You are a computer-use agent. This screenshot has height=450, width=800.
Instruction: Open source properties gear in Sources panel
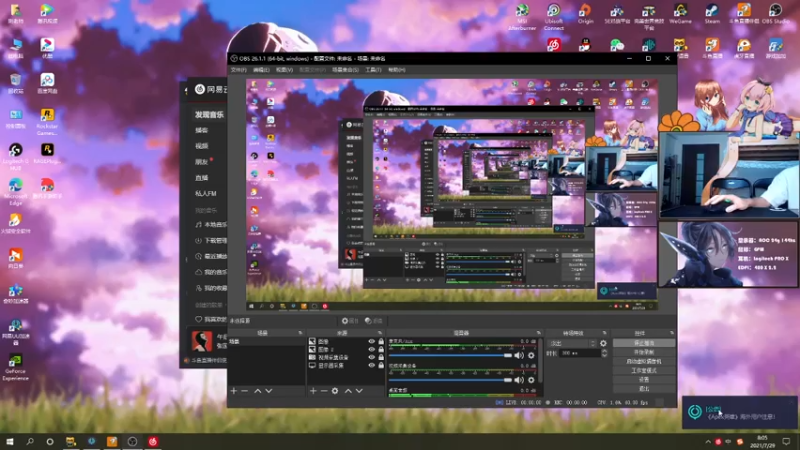click(335, 391)
